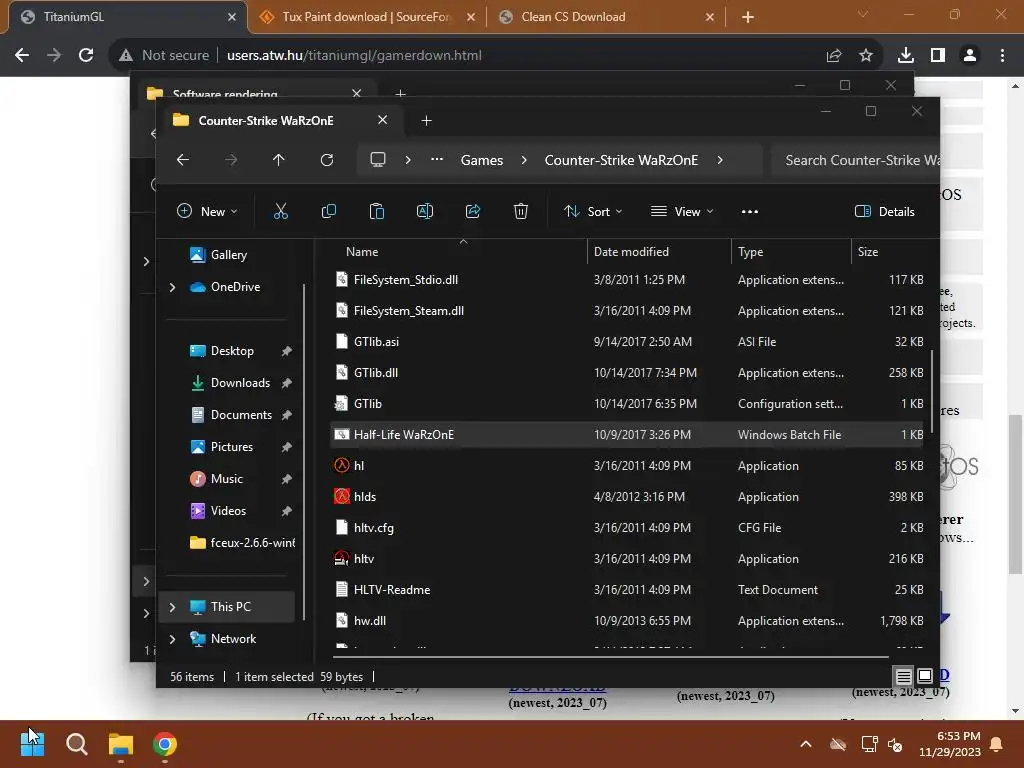
Task: Bookmark this page with the star icon
Action: click(865, 56)
